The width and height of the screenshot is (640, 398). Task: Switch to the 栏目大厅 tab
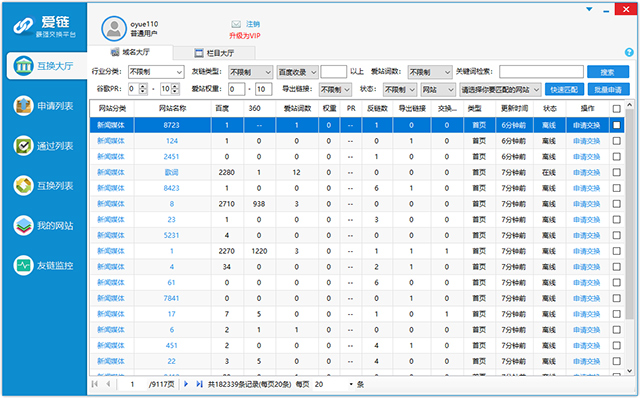214,53
